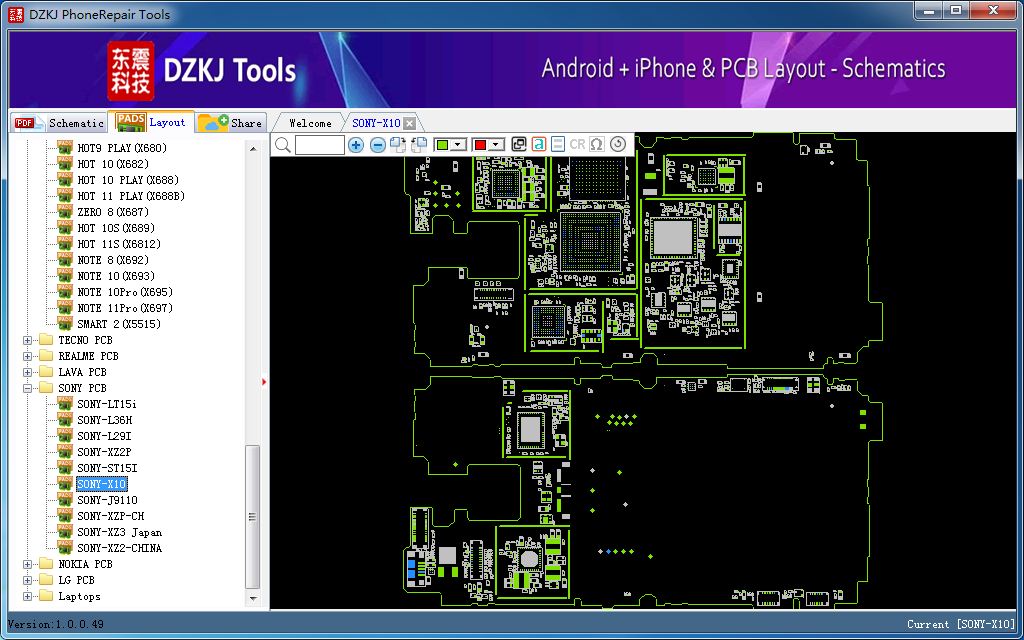
Task: Click the red panel collapse arrow
Action: (264, 381)
